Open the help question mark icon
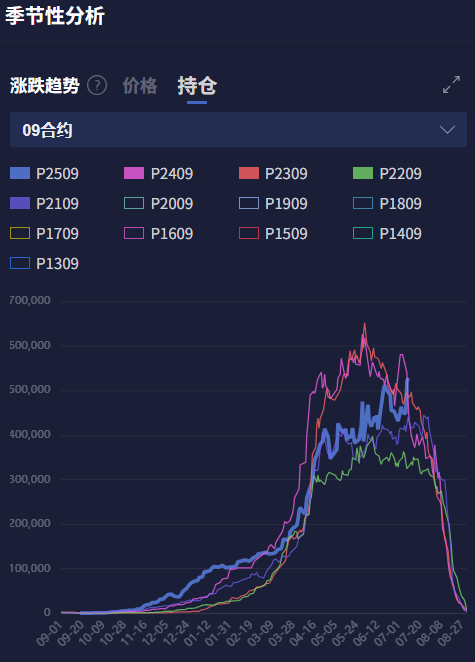This screenshot has width=475, height=662. (x=97, y=86)
